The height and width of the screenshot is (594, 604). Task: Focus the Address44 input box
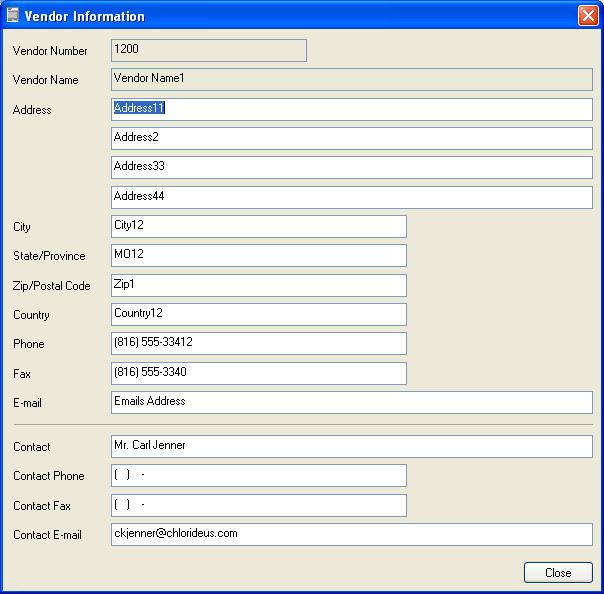[352, 198]
